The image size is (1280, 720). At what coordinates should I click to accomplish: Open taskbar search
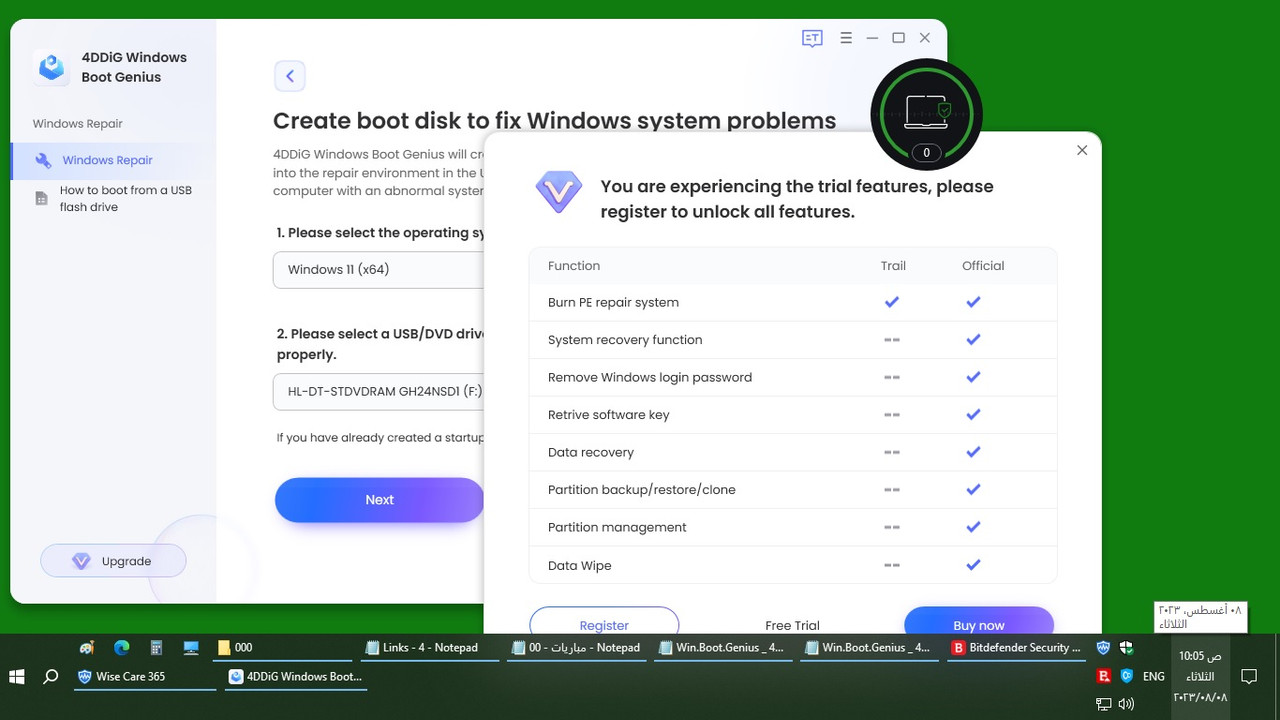coord(51,677)
